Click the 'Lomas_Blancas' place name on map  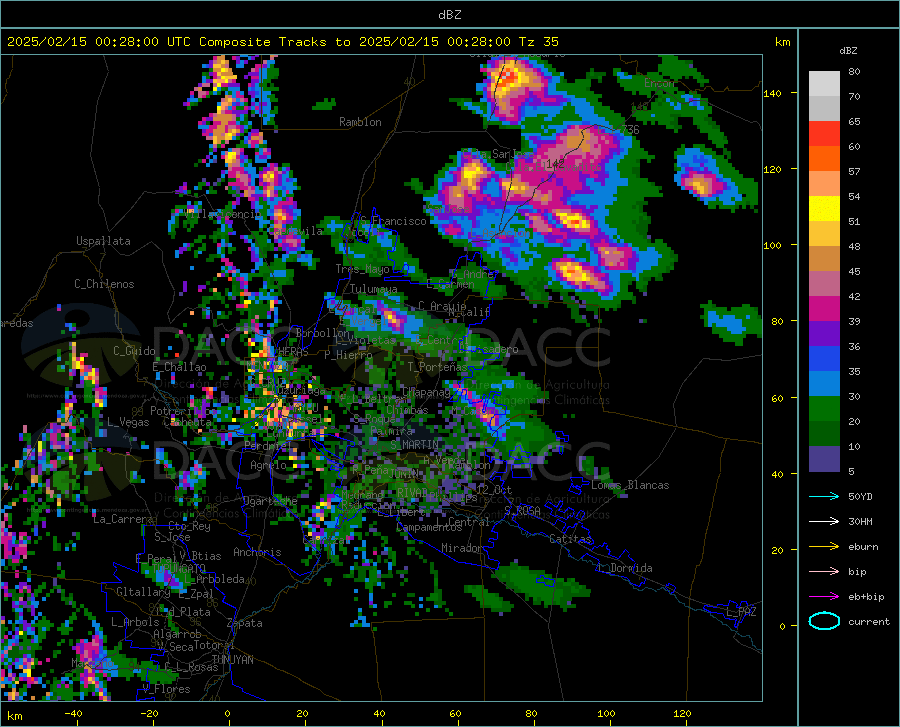[630, 485]
